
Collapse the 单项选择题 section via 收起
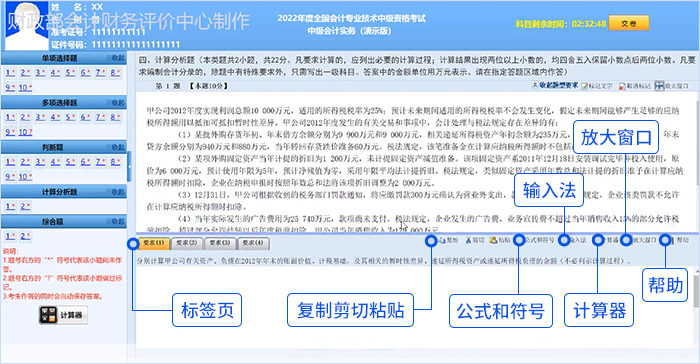coord(115,58)
